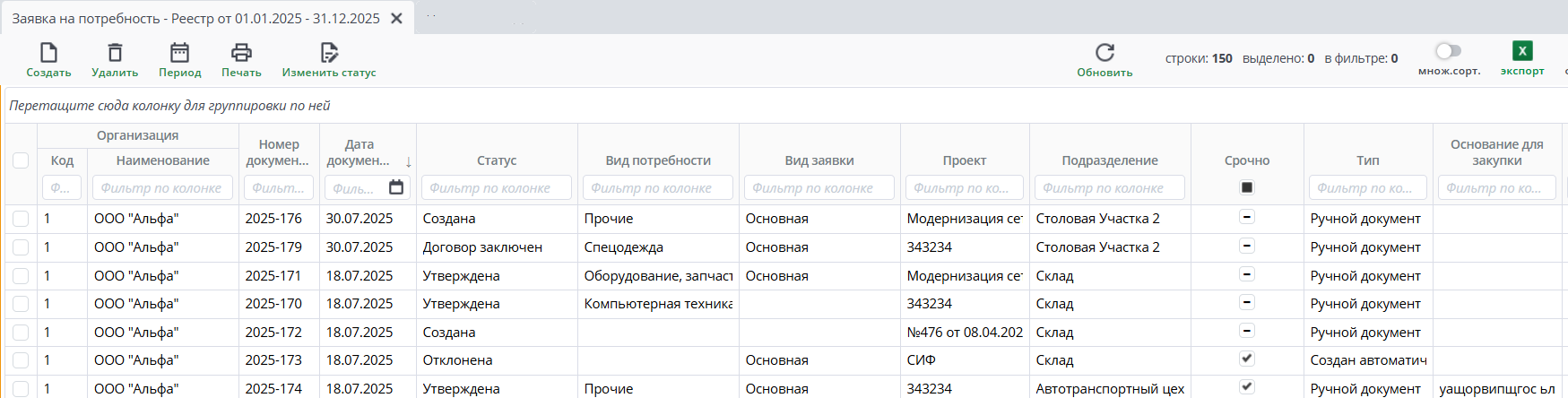Click the Изменить статус icon
Viewport: 1568px width, 398px height.
(x=329, y=53)
